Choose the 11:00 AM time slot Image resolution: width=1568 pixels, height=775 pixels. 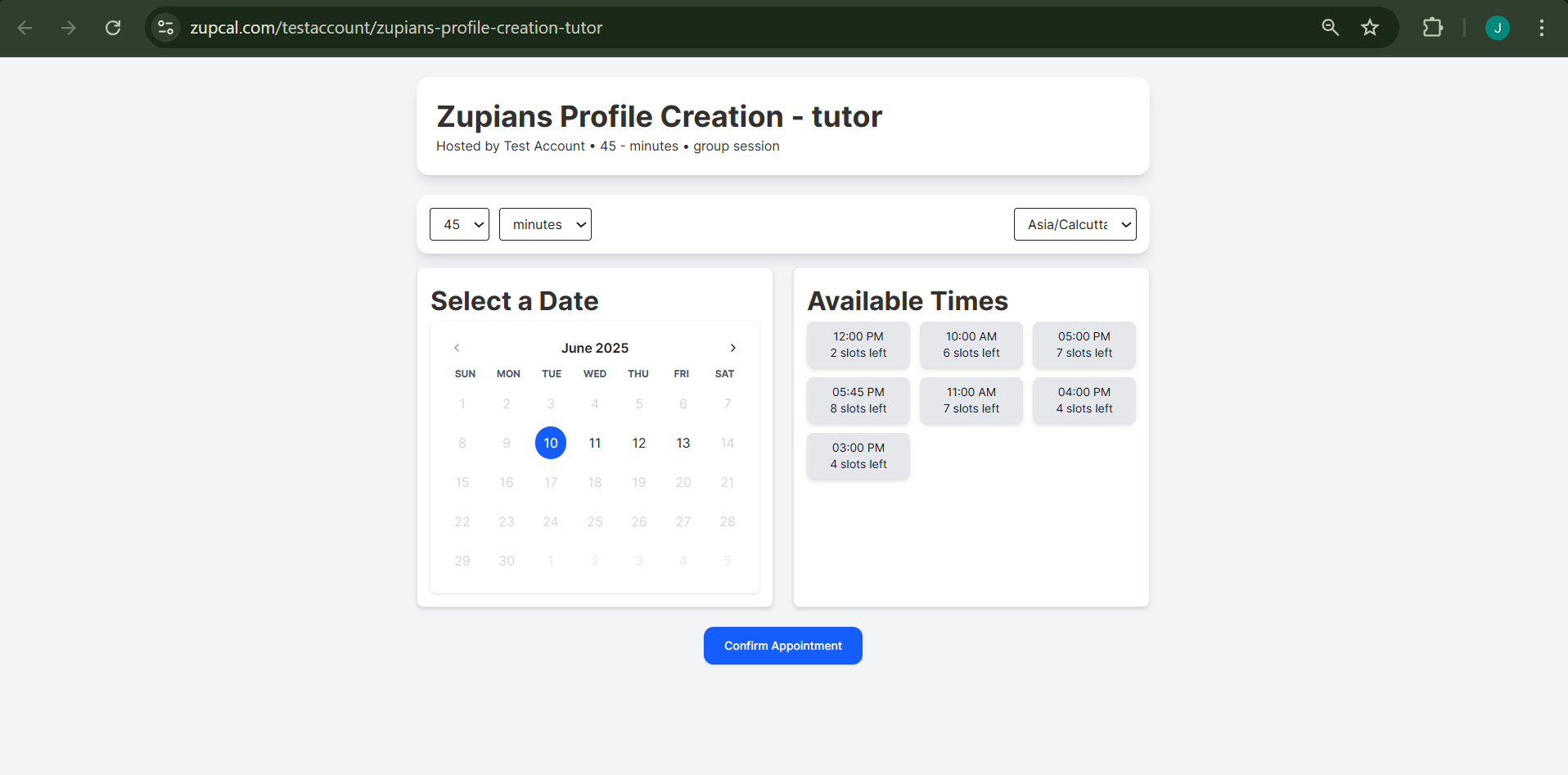click(971, 400)
